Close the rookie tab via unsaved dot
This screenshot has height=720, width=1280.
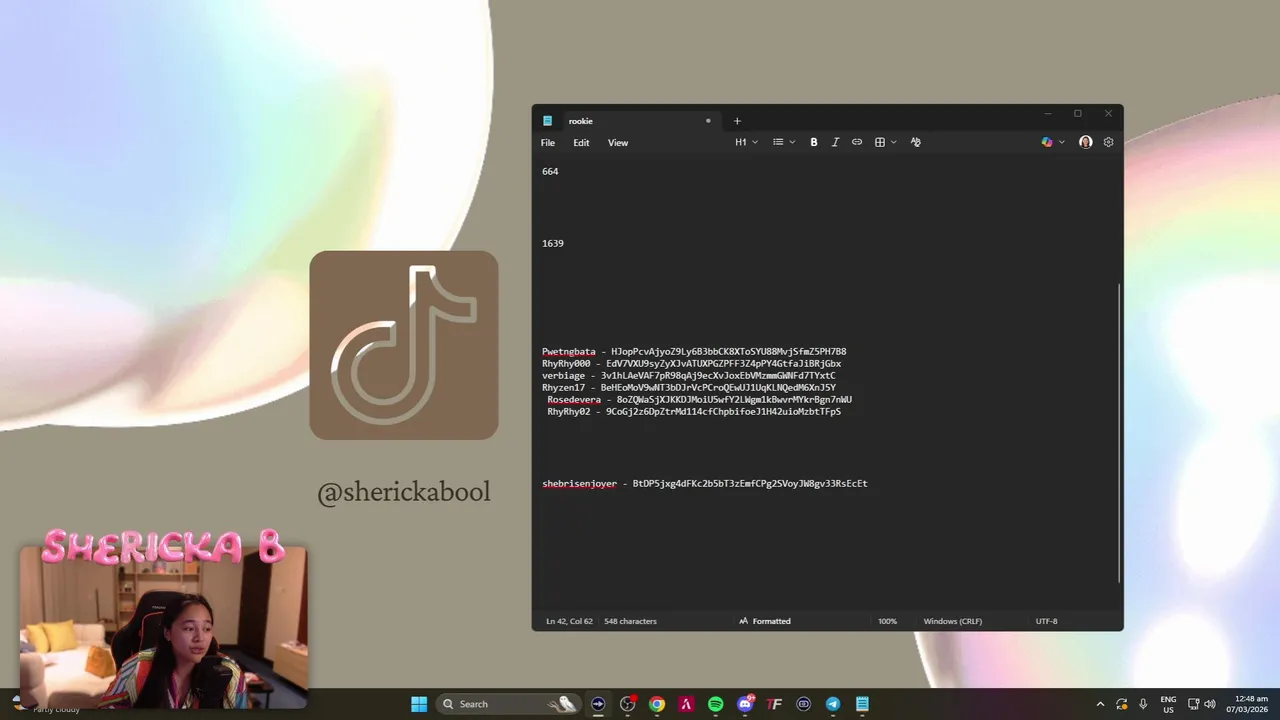click(x=708, y=121)
